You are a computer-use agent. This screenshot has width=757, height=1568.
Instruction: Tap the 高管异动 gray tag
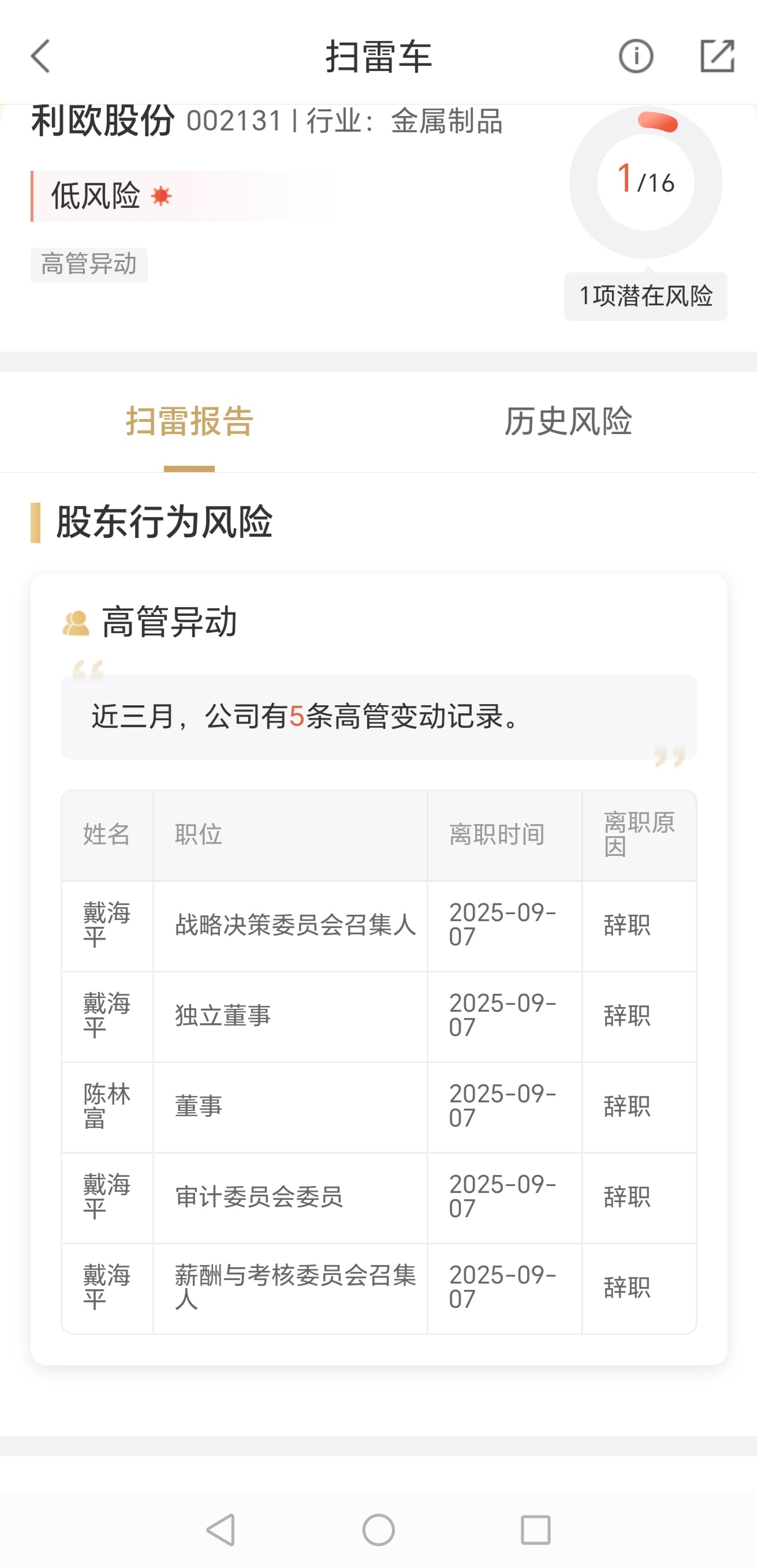click(89, 265)
